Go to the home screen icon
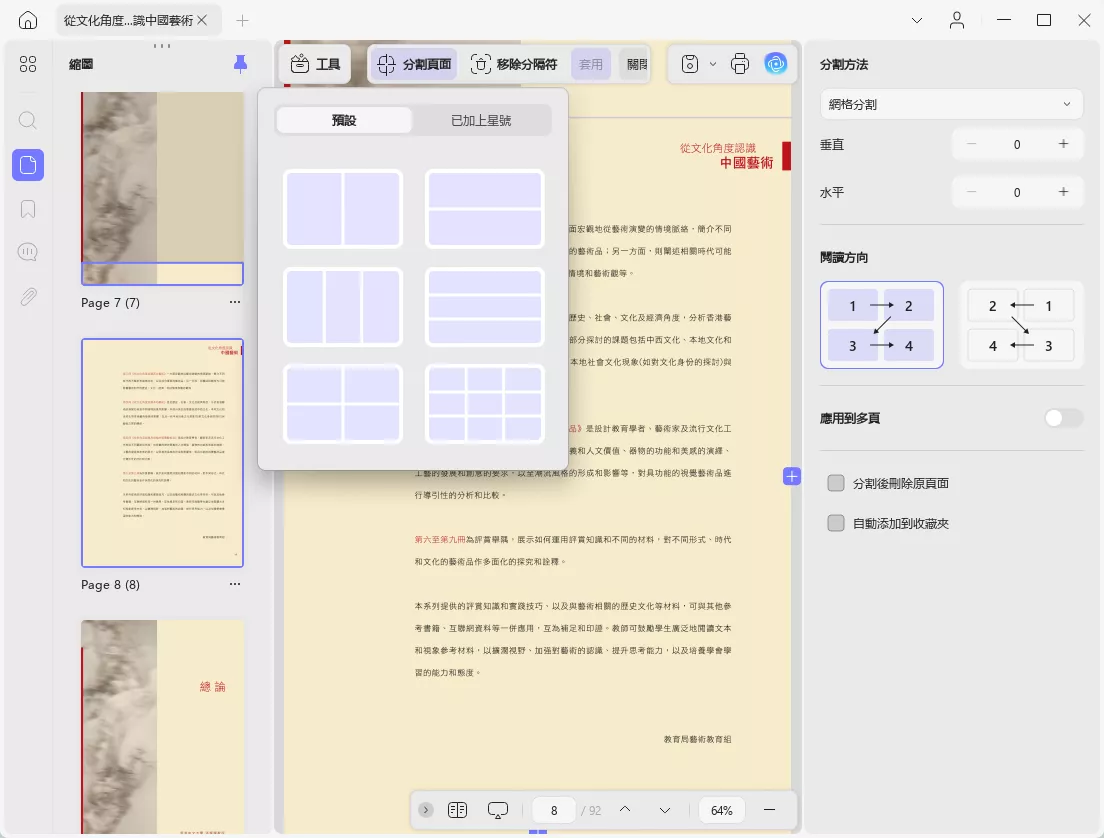The height and width of the screenshot is (838, 1104). click(x=28, y=20)
